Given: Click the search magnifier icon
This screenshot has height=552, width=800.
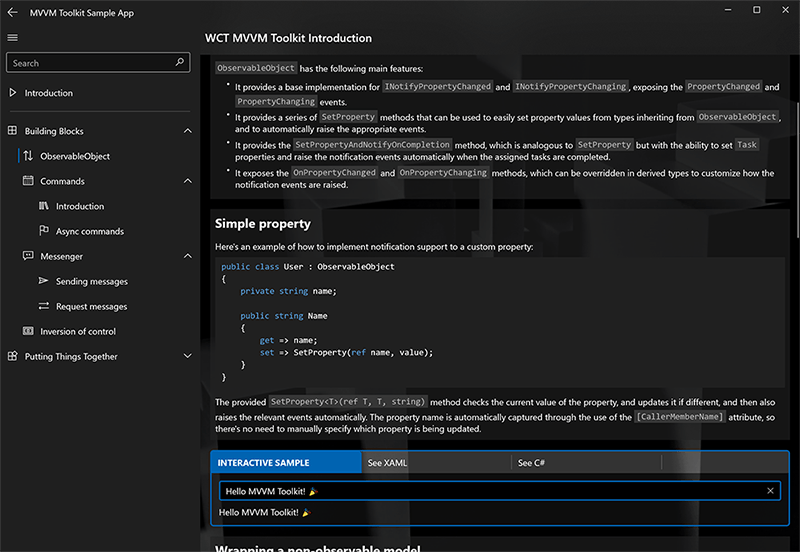Looking at the screenshot, I should pos(180,62).
